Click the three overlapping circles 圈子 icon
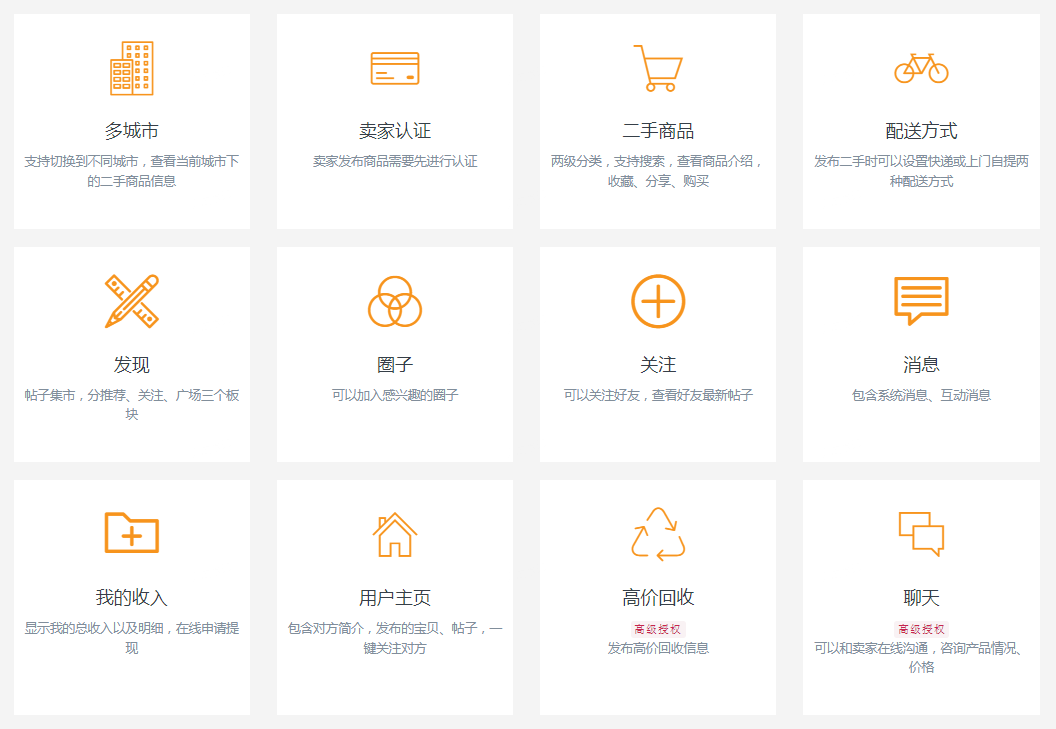Viewport: 1056px width, 729px height. [x=395, y=301]
